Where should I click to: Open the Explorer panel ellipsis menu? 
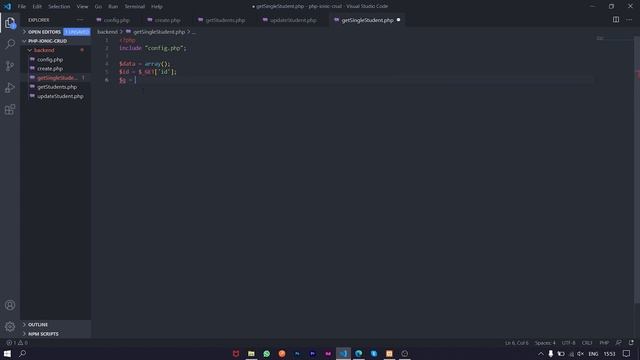tap(80, 20)
